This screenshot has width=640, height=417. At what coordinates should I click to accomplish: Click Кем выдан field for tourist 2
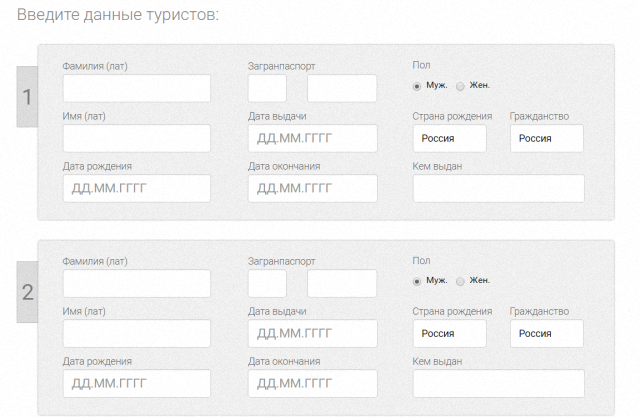[x=498, y=383]
